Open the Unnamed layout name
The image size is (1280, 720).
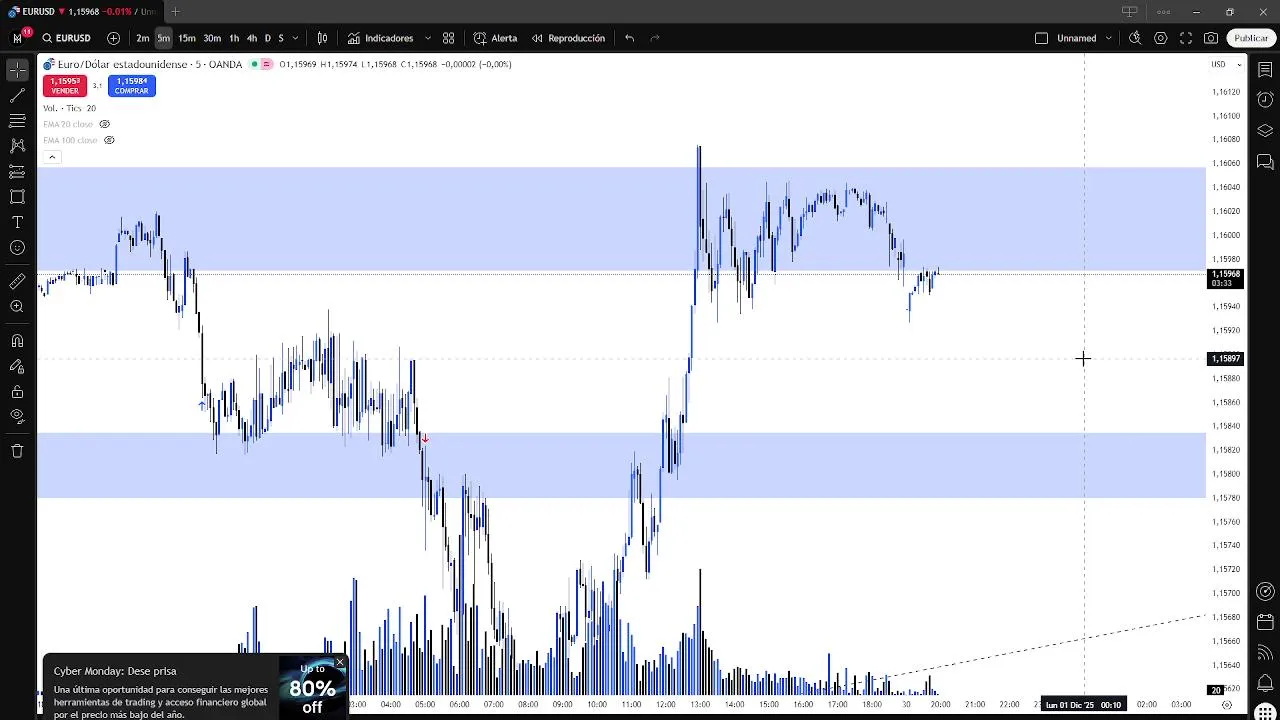1076,38
